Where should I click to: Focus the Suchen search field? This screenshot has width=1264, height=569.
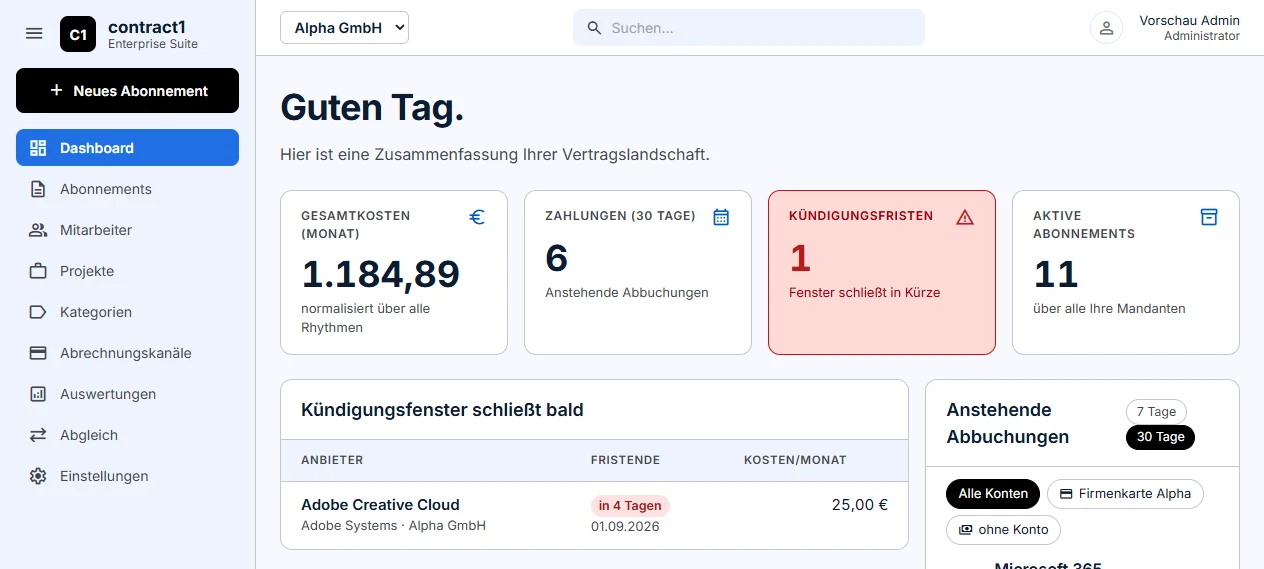point(749,28)
